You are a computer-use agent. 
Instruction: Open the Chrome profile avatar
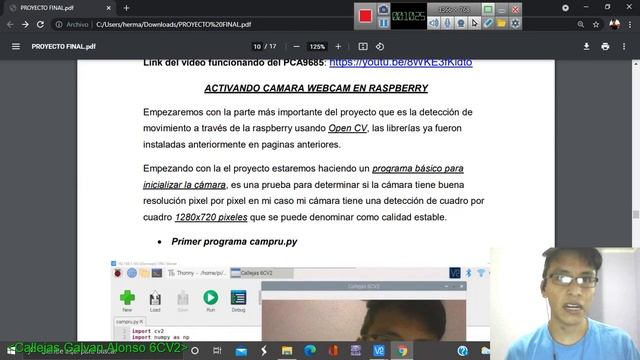click(x=614, y=24)
